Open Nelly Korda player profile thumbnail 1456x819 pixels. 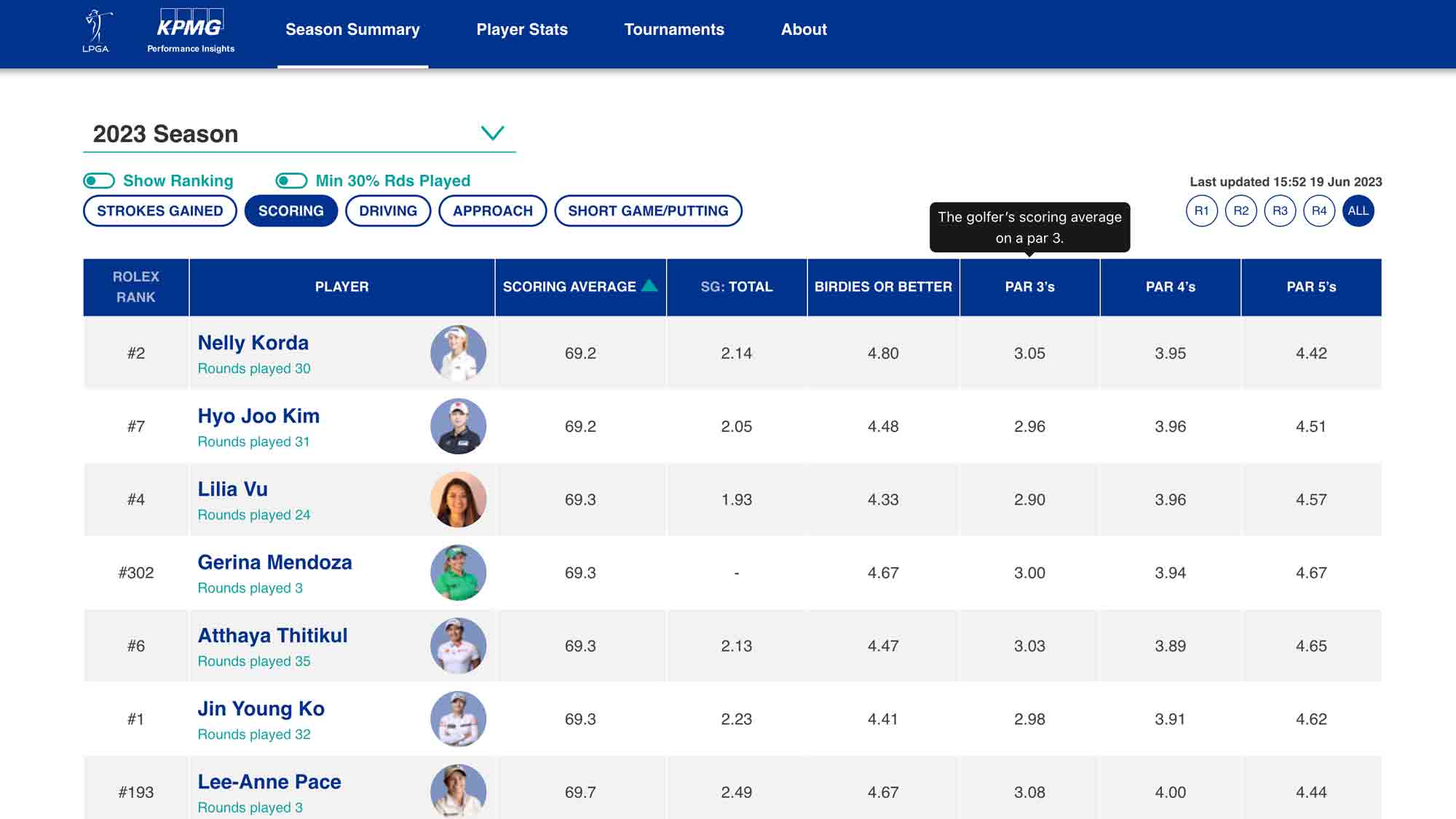pos(458,353)
